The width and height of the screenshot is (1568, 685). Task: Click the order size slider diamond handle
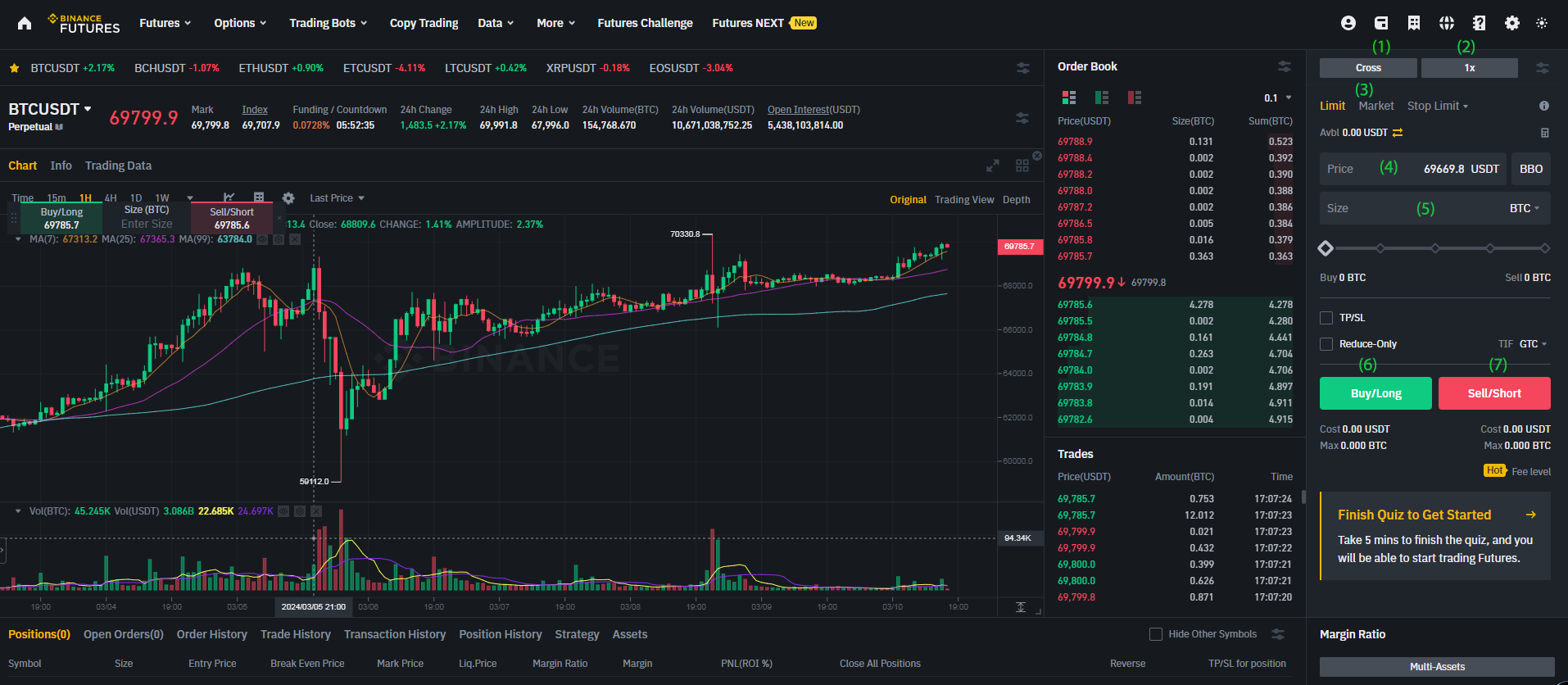(1326, 248)
